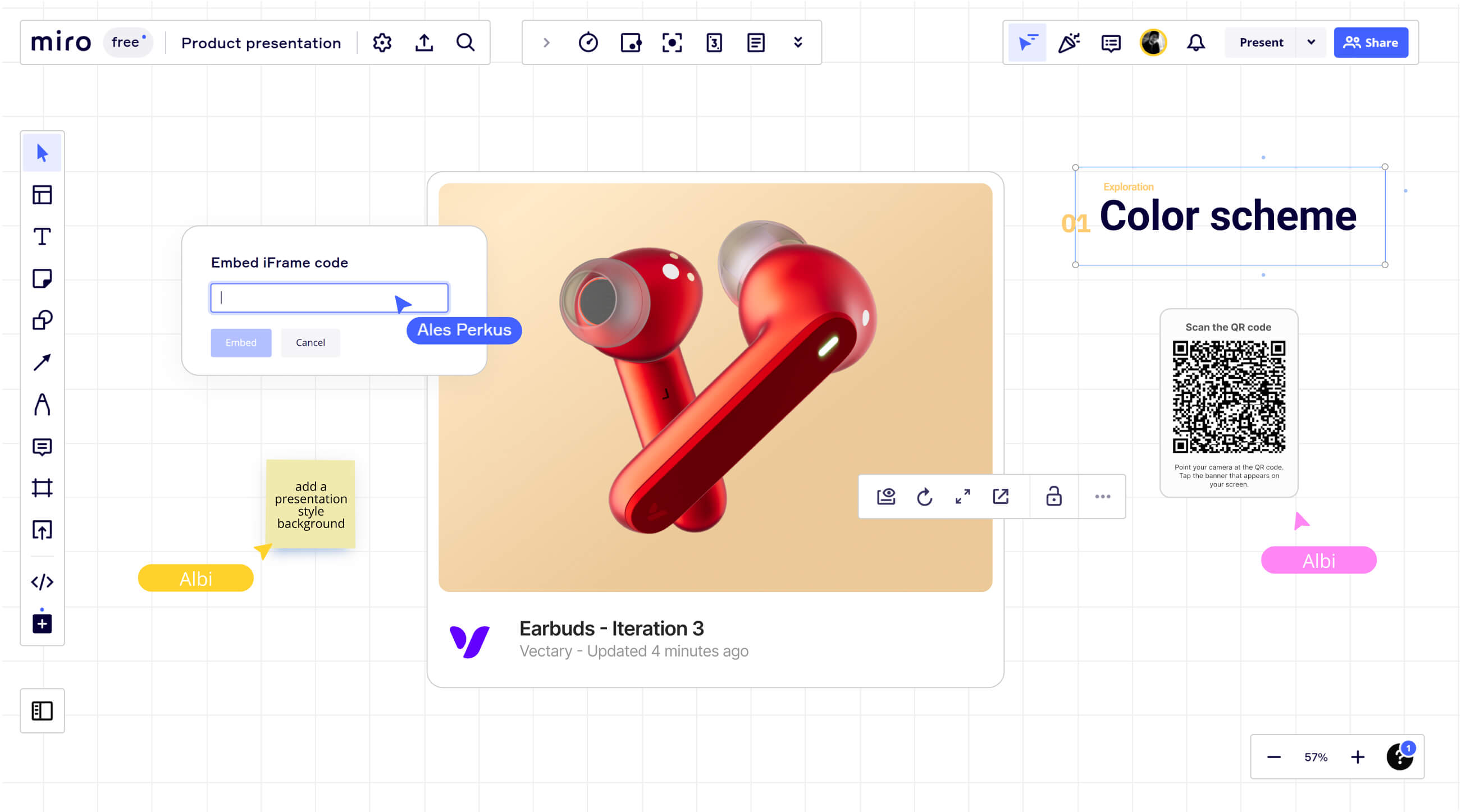Select the Text tool in sidebar
The height and width of the screenshot is (812, 1461).
[42, 236]
